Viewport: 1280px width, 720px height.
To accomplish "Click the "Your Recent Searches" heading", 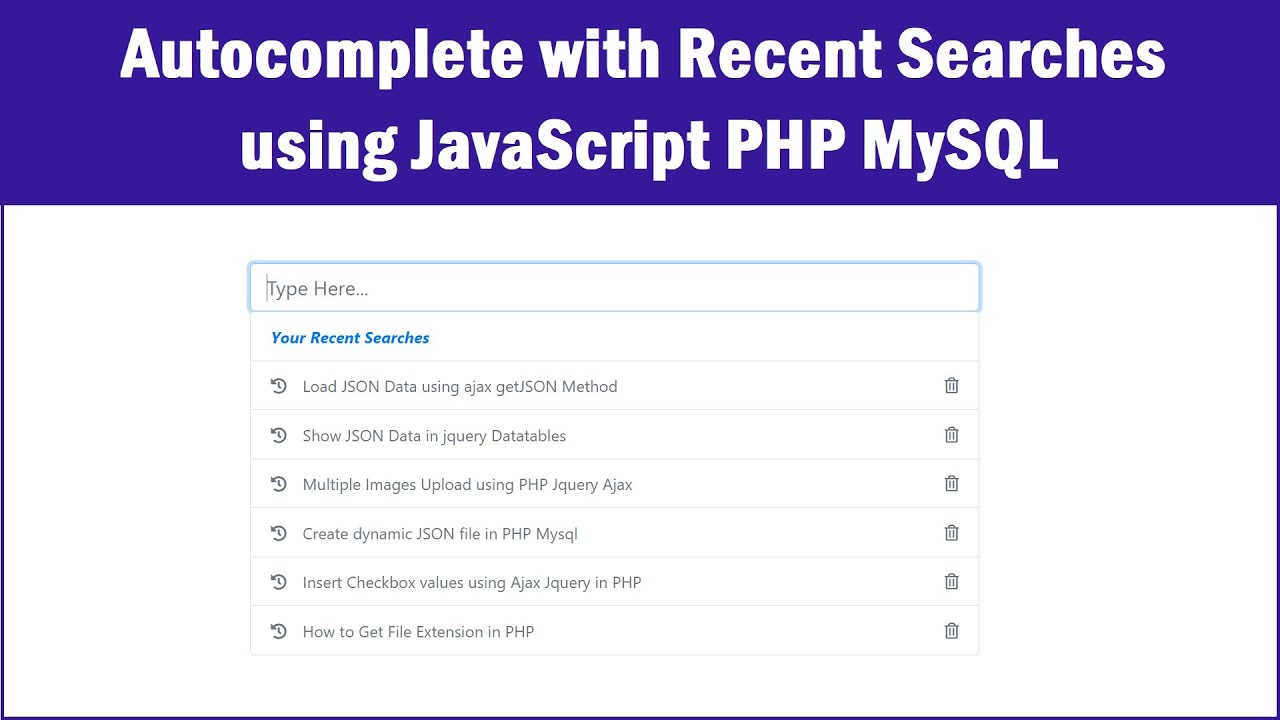I will click(350, 338).
